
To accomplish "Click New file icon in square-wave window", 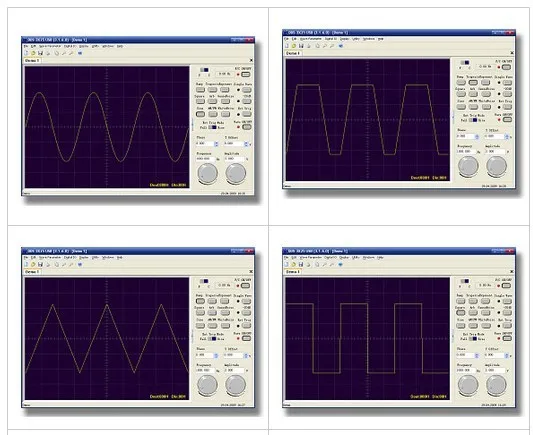I will pos(287,264).
